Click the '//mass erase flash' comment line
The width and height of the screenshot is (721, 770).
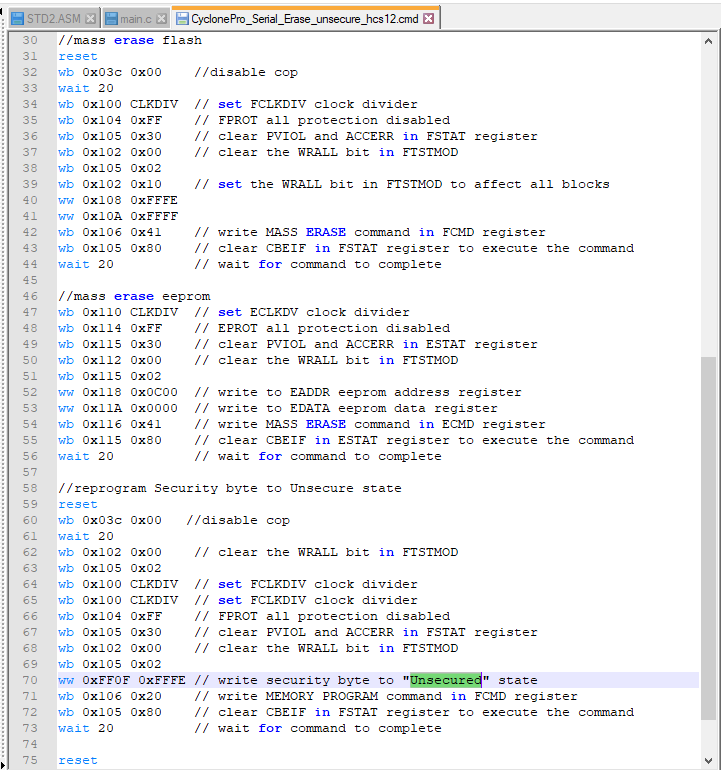click(x=130, y=40)
